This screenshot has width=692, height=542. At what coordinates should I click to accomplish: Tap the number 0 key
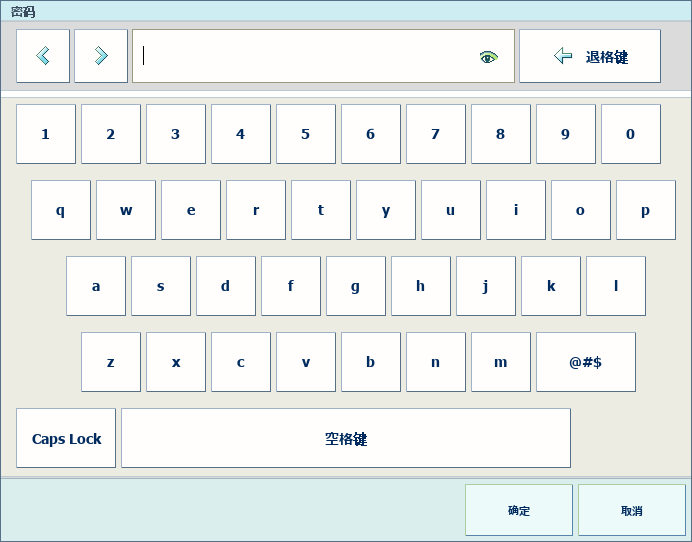630,134
